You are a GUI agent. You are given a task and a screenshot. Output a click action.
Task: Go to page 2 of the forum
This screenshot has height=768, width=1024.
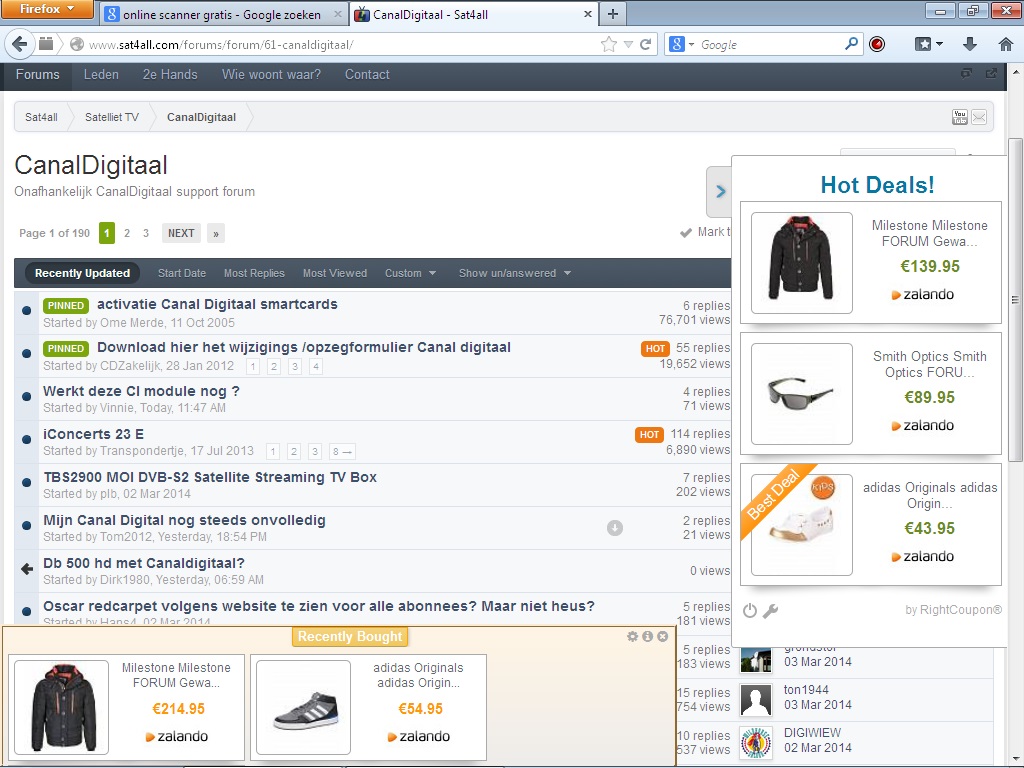127,233
